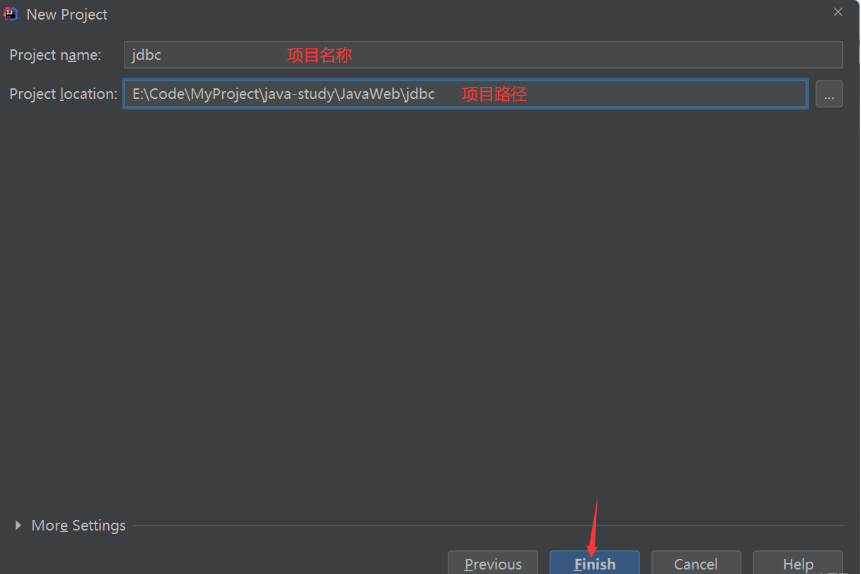
Task: Click the "Project name:" label
Action: pos(55,55)
